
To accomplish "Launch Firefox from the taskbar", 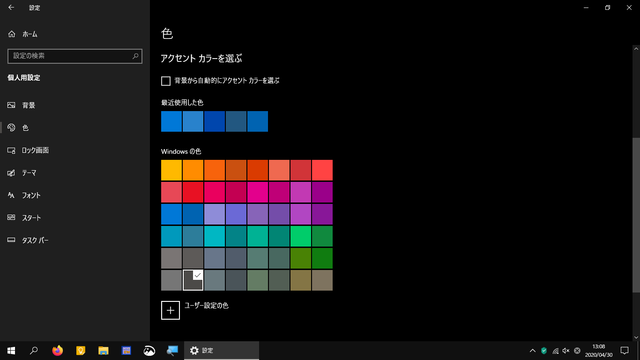I will (58, 351).
